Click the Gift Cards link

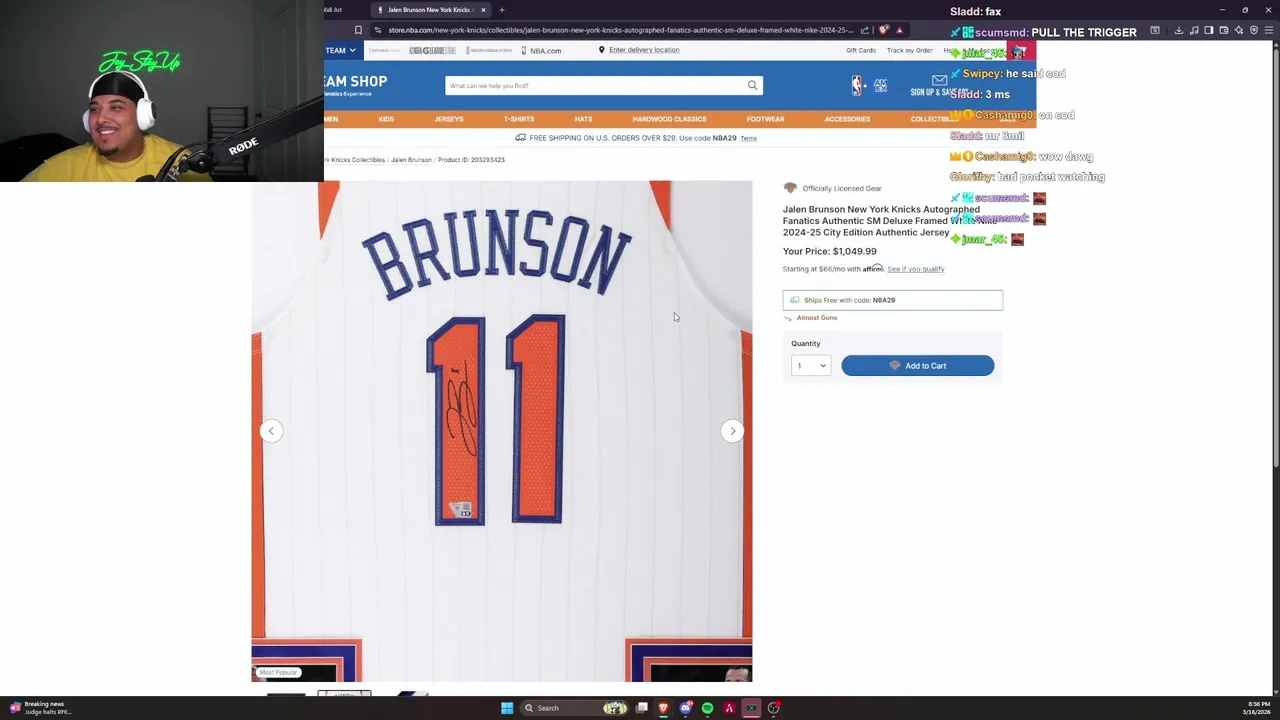coord(860,50)
